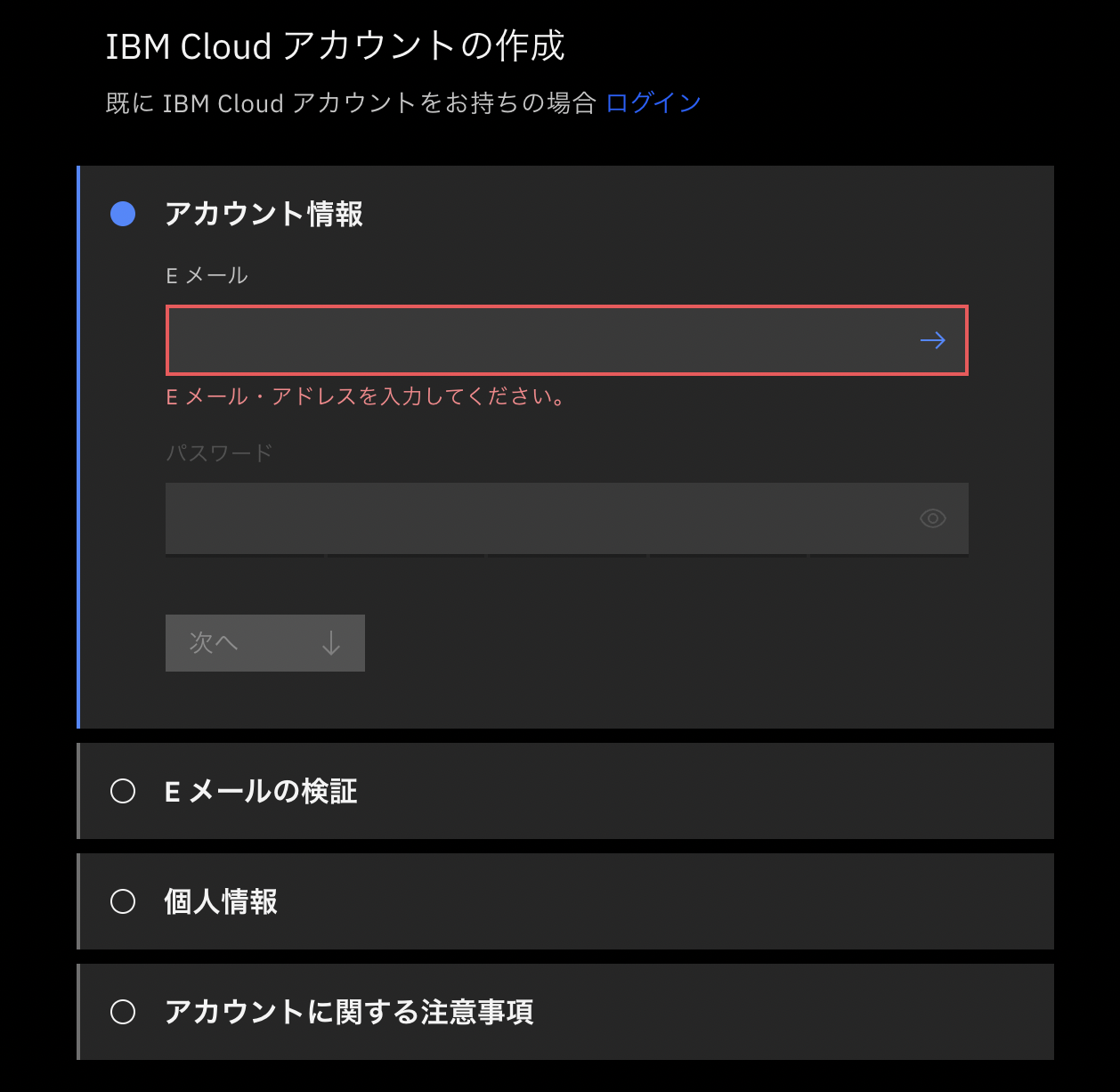
Task: Click the IBM Cloud アカウントの作成 heading
Action: tap(336, 46)
